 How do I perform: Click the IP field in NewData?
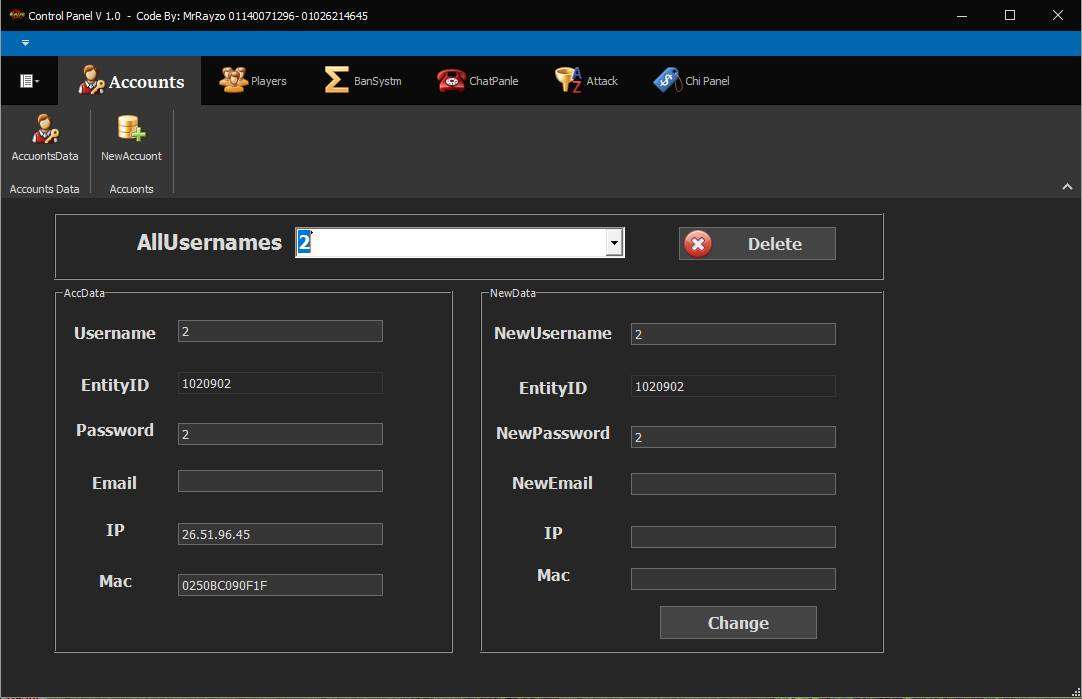(734, 537)
